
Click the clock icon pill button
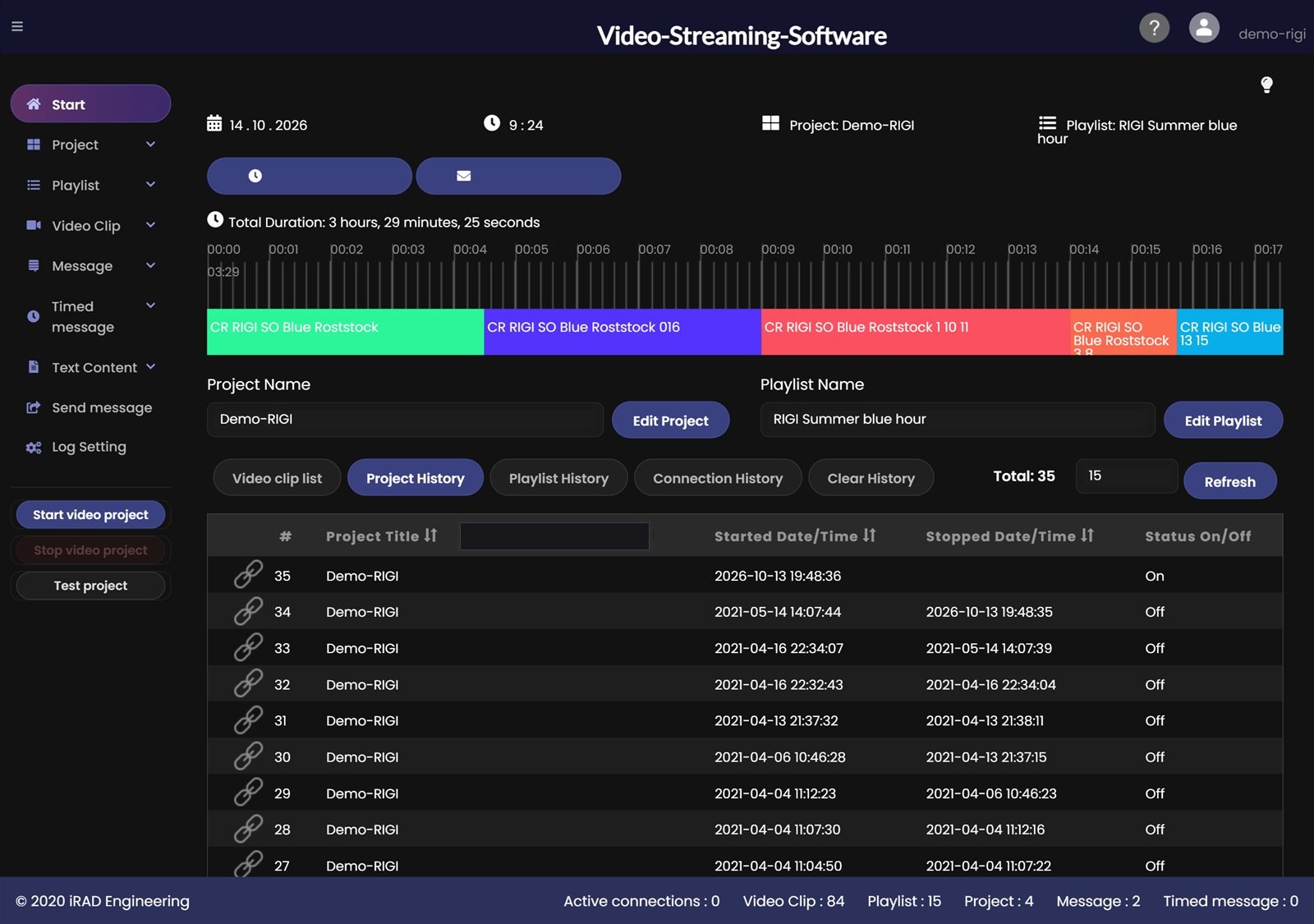pos(310,176)
